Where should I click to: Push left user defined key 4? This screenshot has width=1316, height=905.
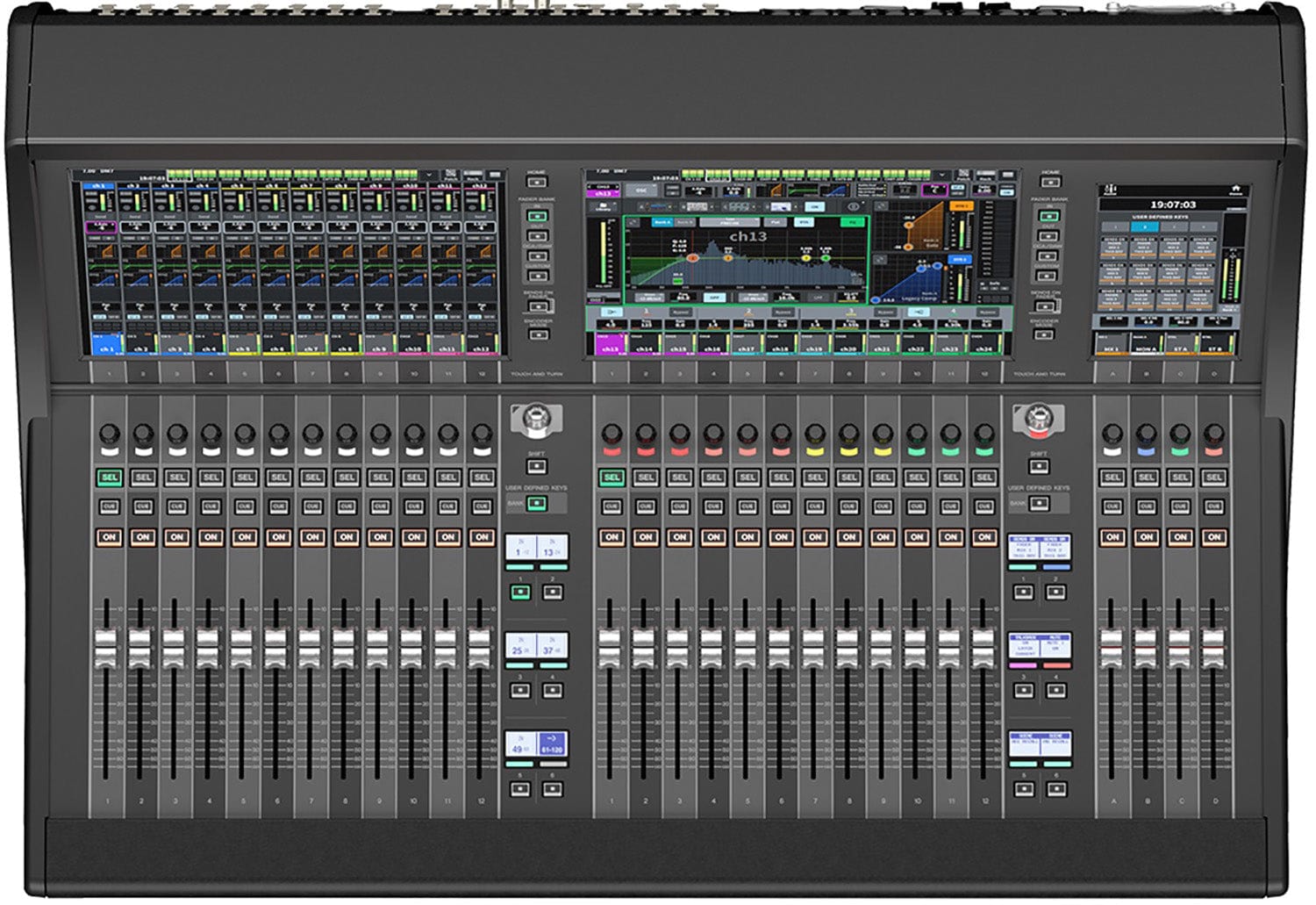pos(552,691)
